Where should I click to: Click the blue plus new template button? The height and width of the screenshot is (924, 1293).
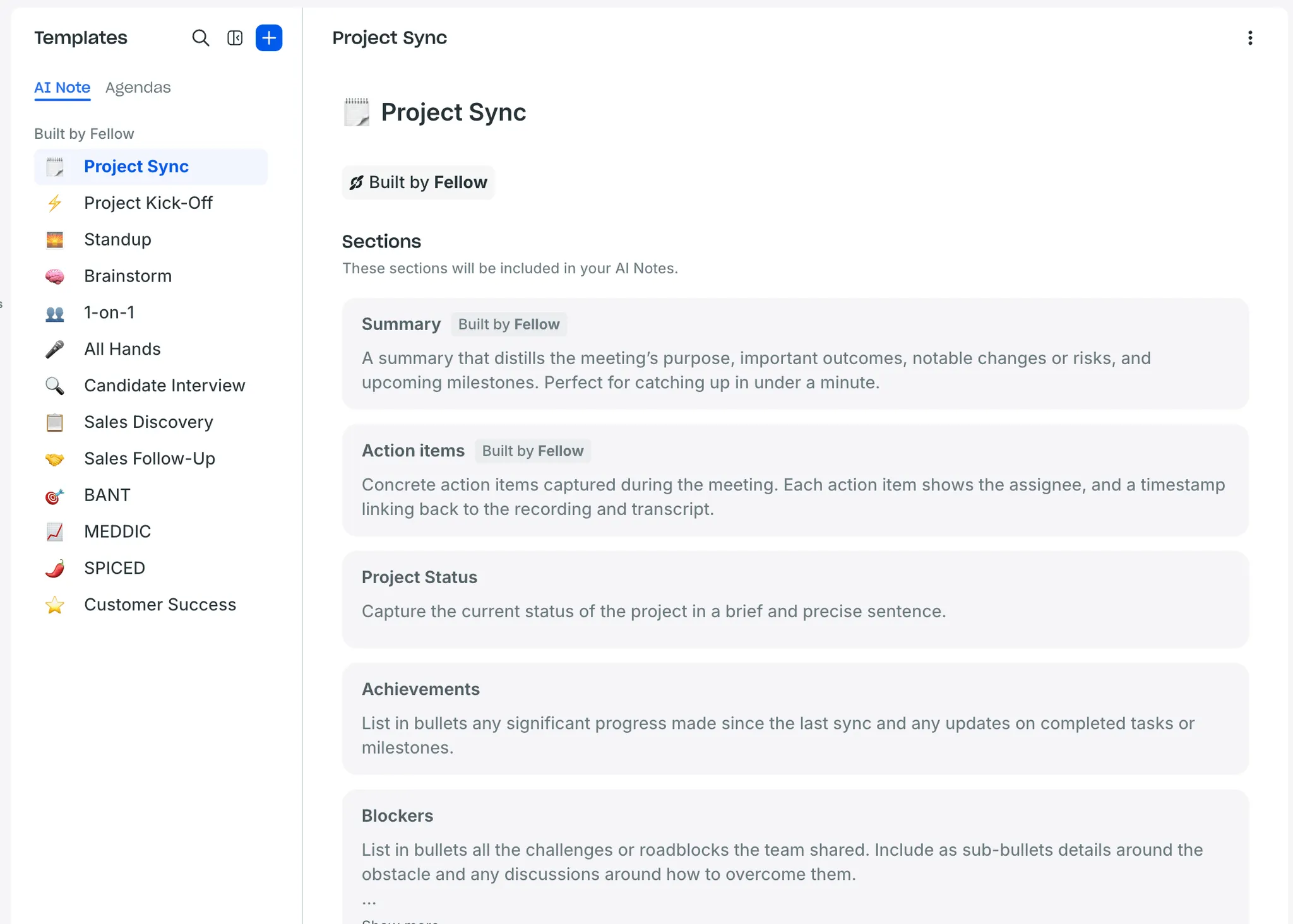point(269,38)
